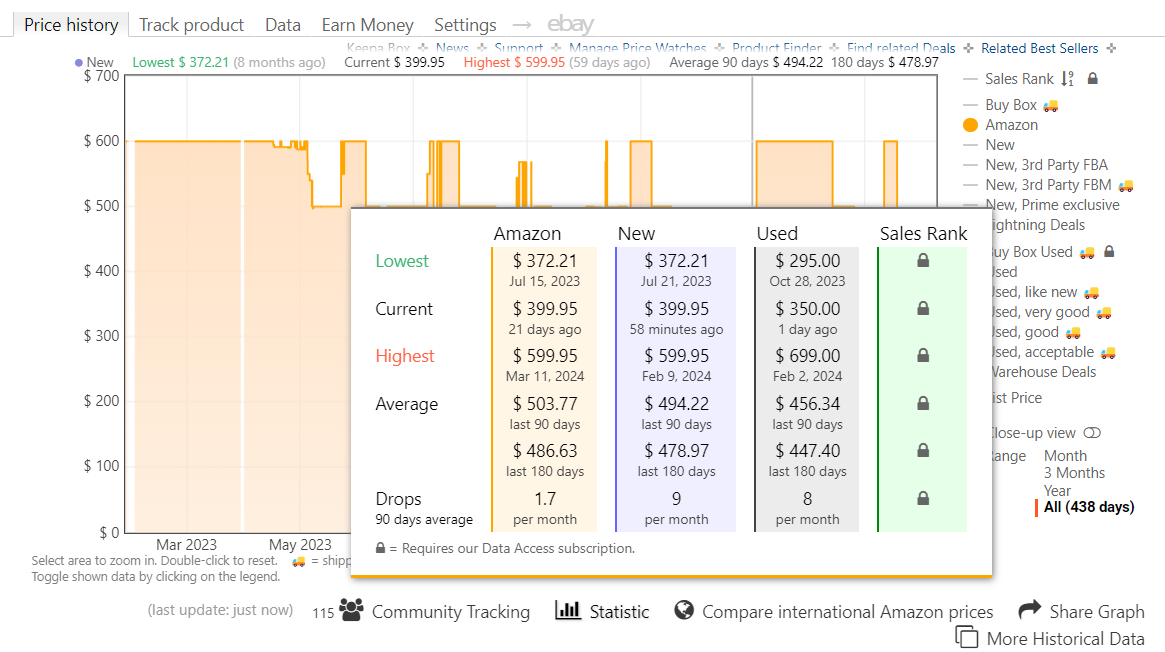Toggle the Amazon price series in legend

click(1011, 125)
